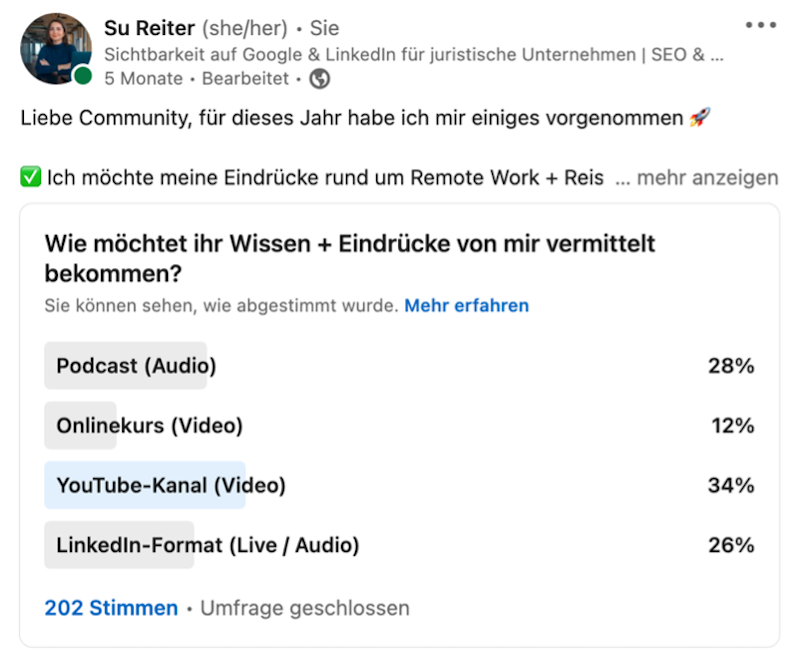
Task: Click the globe visibility icon next to Bearbeitet
Action: point(319,78)
